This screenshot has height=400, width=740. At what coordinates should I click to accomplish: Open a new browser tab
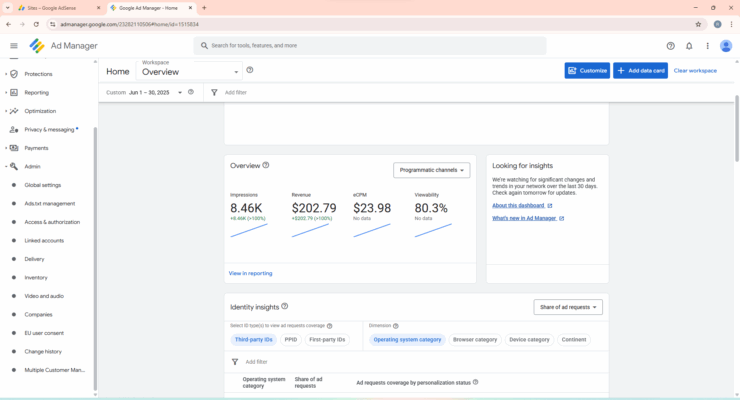204,8
